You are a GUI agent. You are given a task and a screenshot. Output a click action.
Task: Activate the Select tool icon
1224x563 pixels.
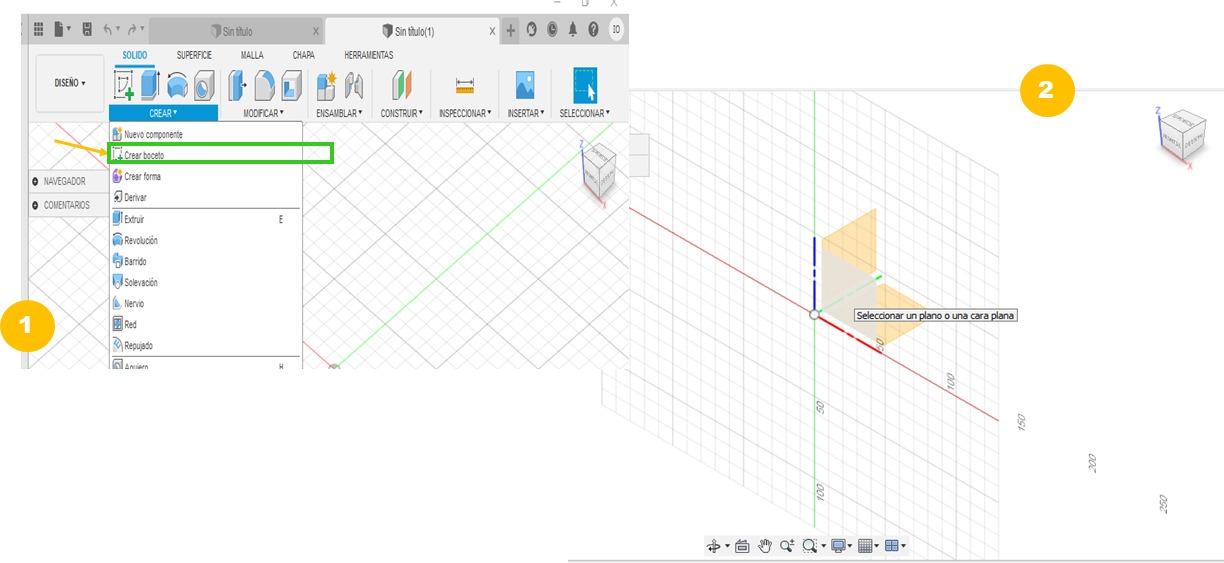(585, 85)
